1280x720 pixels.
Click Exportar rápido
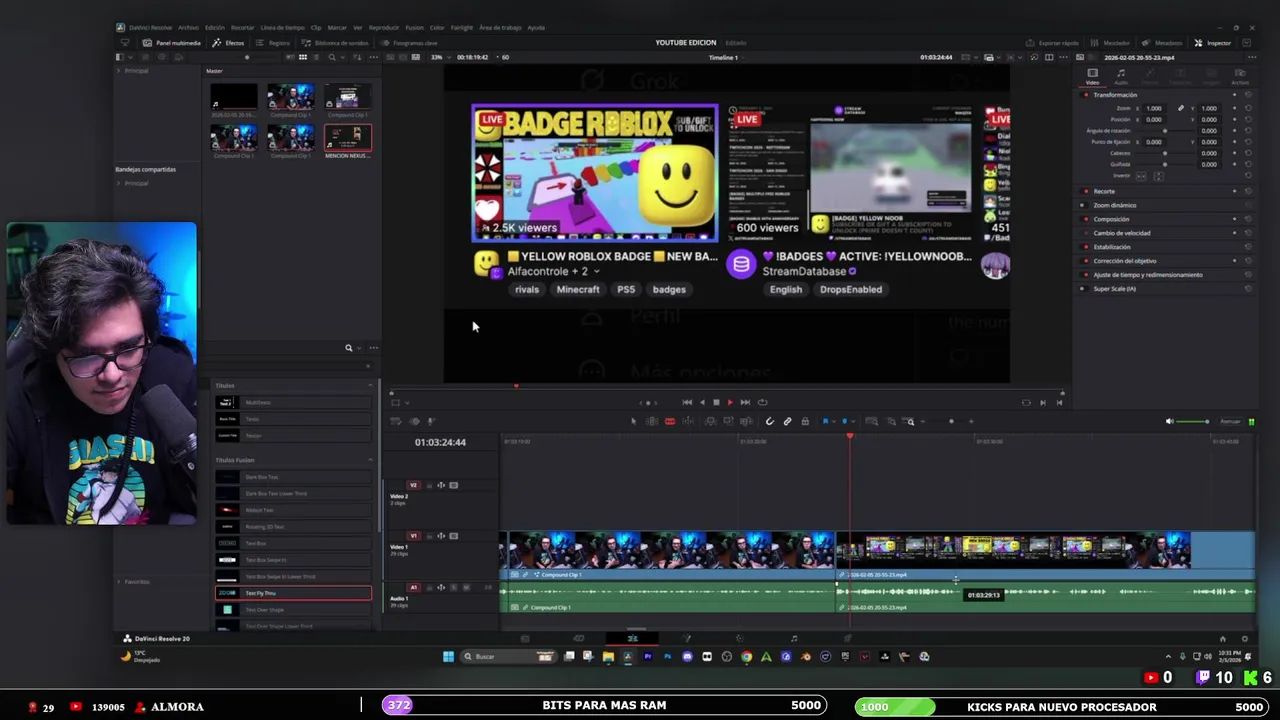pyautogui.click(x=1052, y=43)
